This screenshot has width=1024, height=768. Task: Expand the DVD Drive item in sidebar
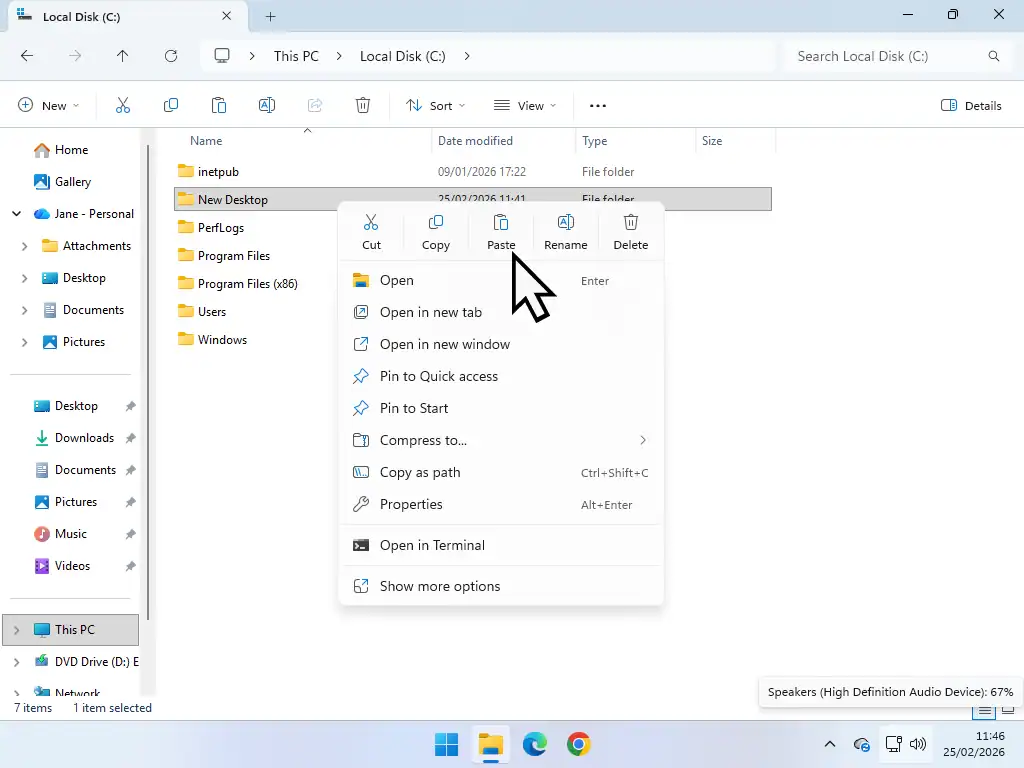[15, 661]
